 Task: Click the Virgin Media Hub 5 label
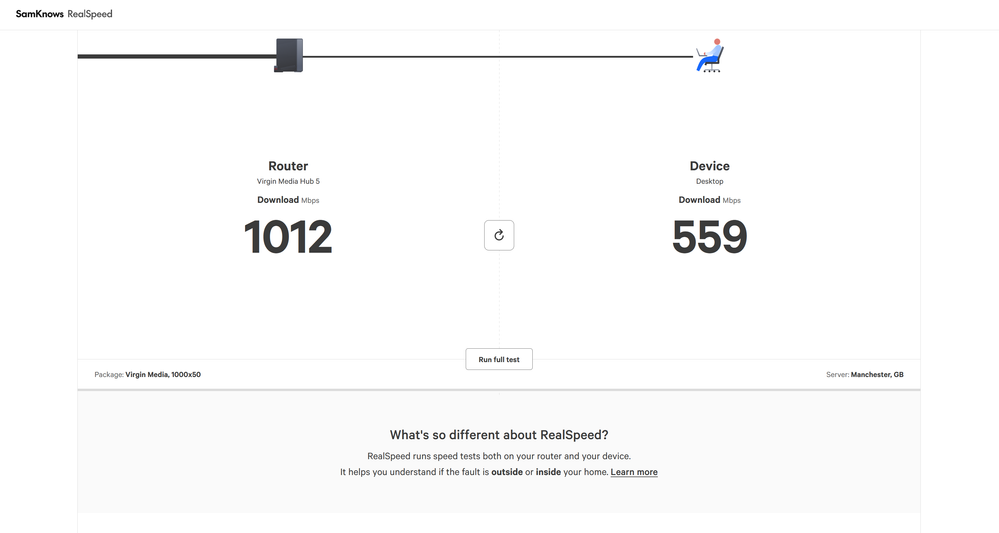288,181
